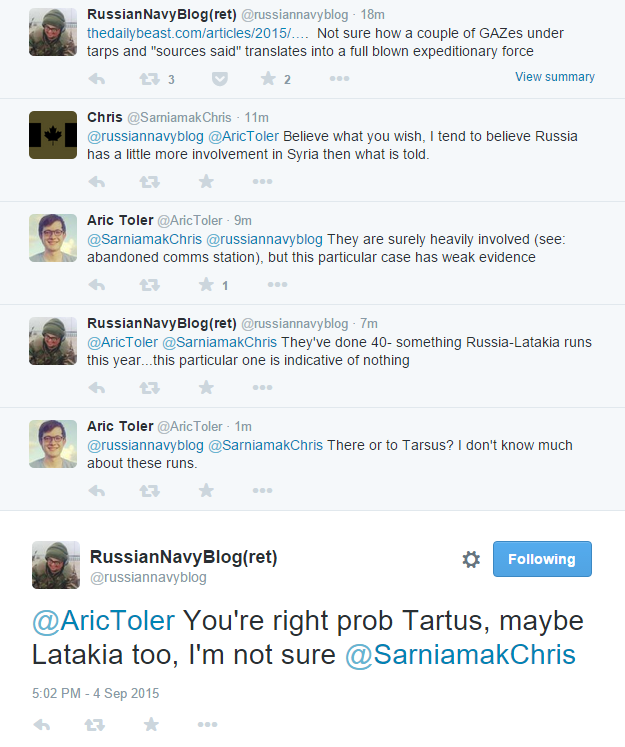Show more actions on main tweet

coord(207,724)
